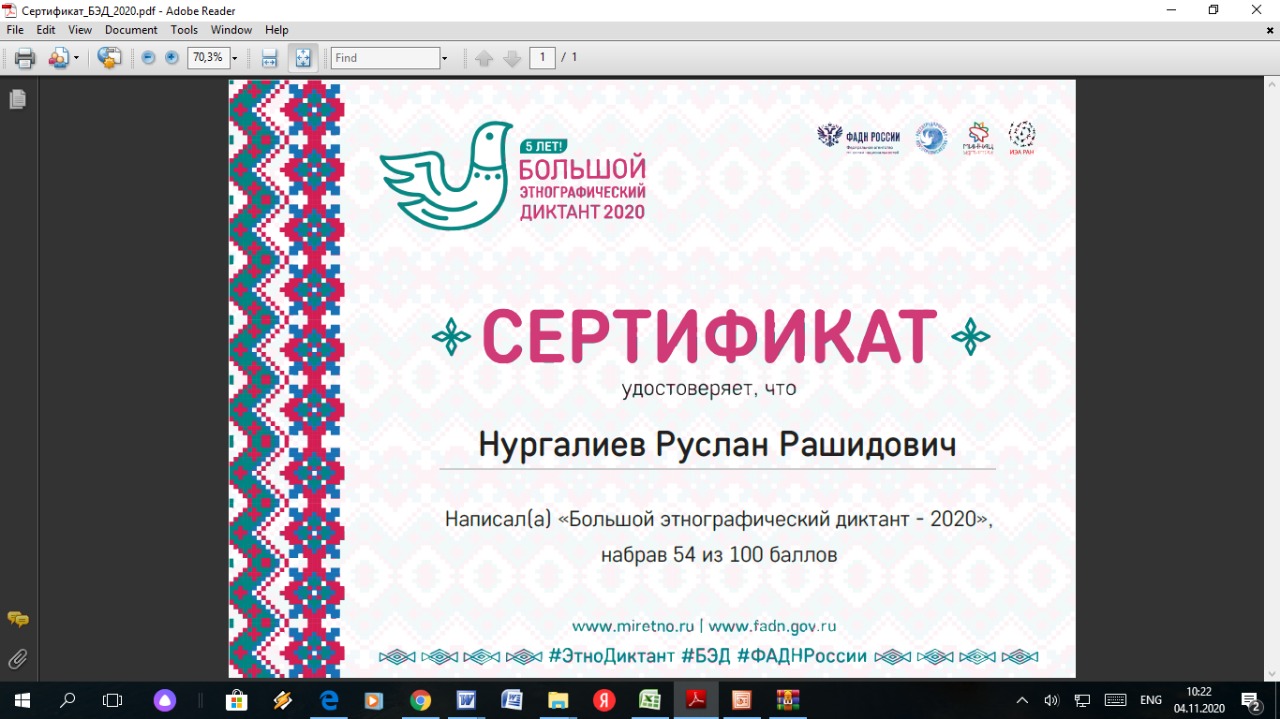Click inside the Find search field
This screenshot has width=1280, height=719.
[x=385, y=58]
